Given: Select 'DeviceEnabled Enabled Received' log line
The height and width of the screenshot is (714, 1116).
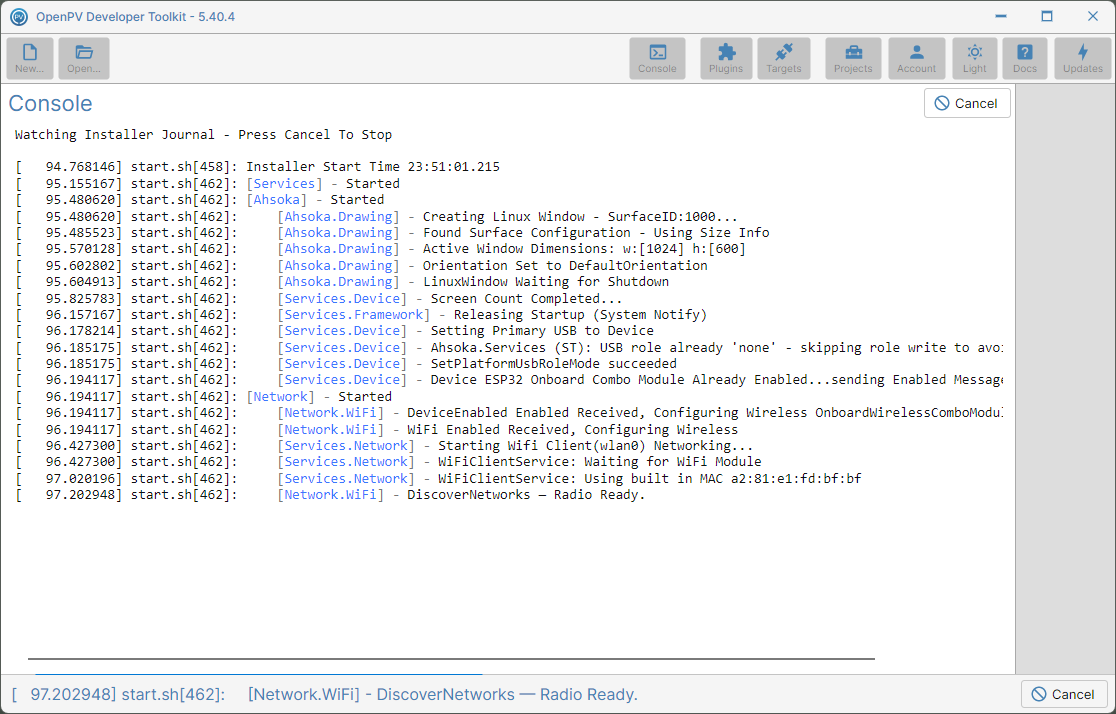Looking at the screenshot, I should coord(509,412).
